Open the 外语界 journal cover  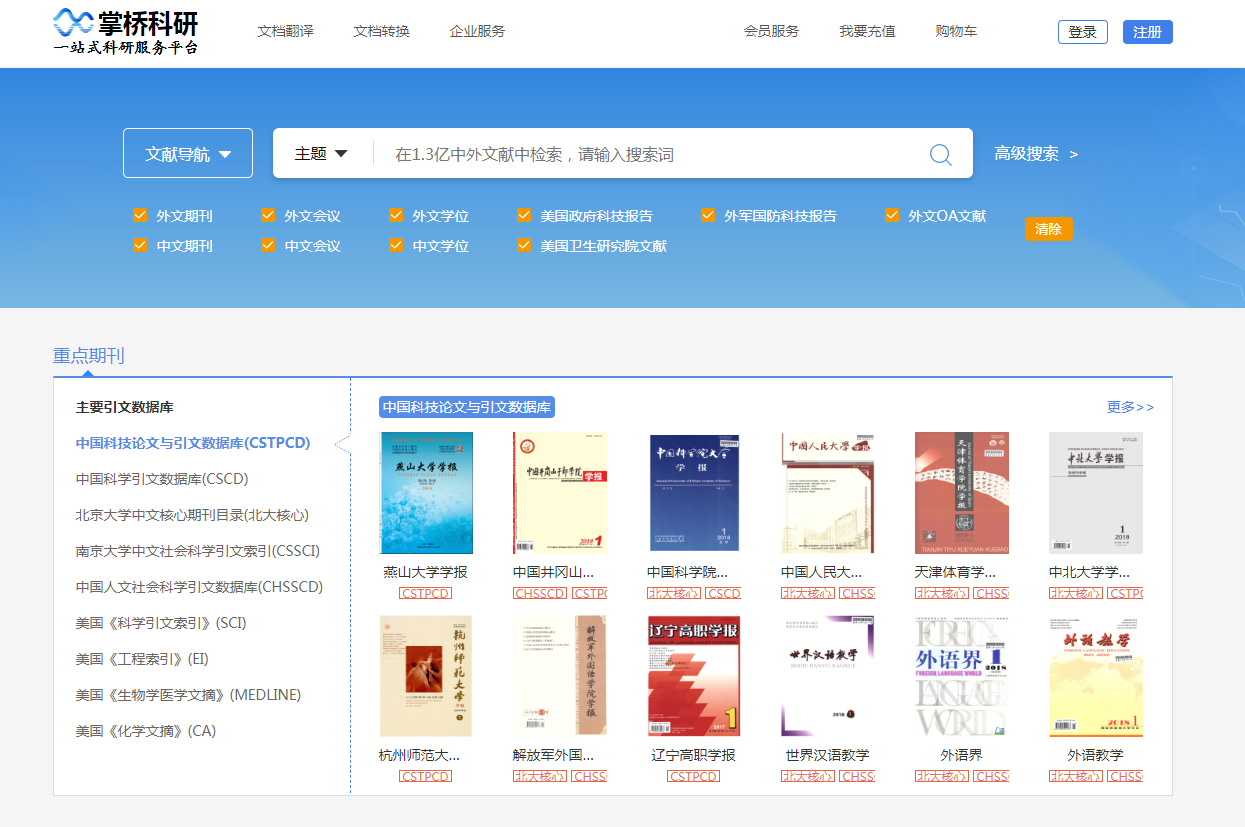(962, 676)
